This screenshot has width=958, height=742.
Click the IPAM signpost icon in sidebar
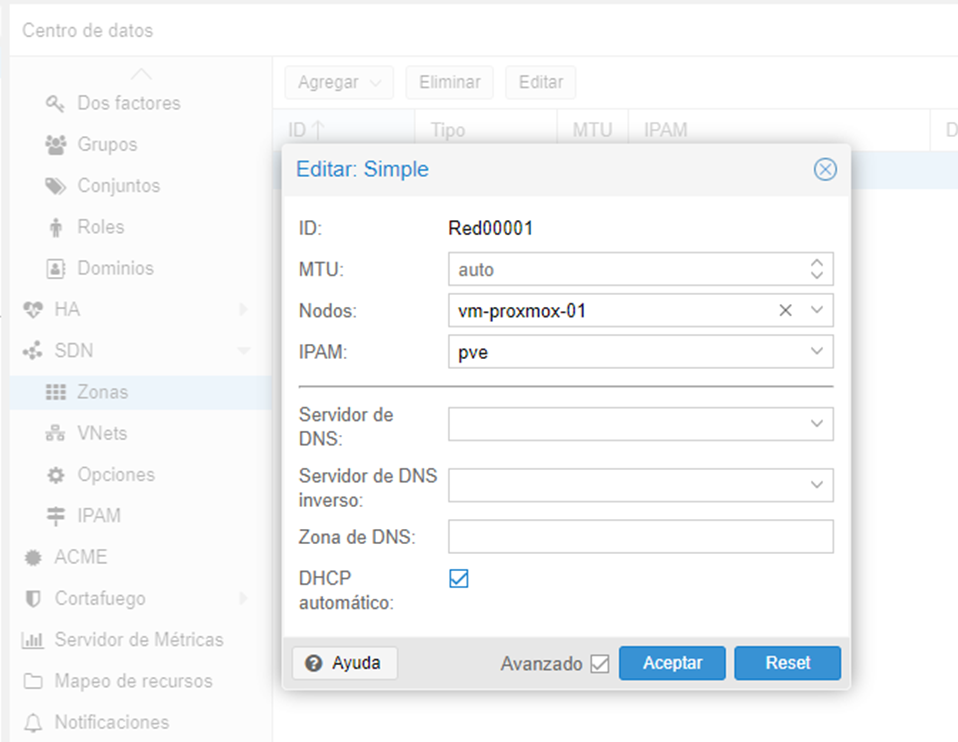pos(56,516)
